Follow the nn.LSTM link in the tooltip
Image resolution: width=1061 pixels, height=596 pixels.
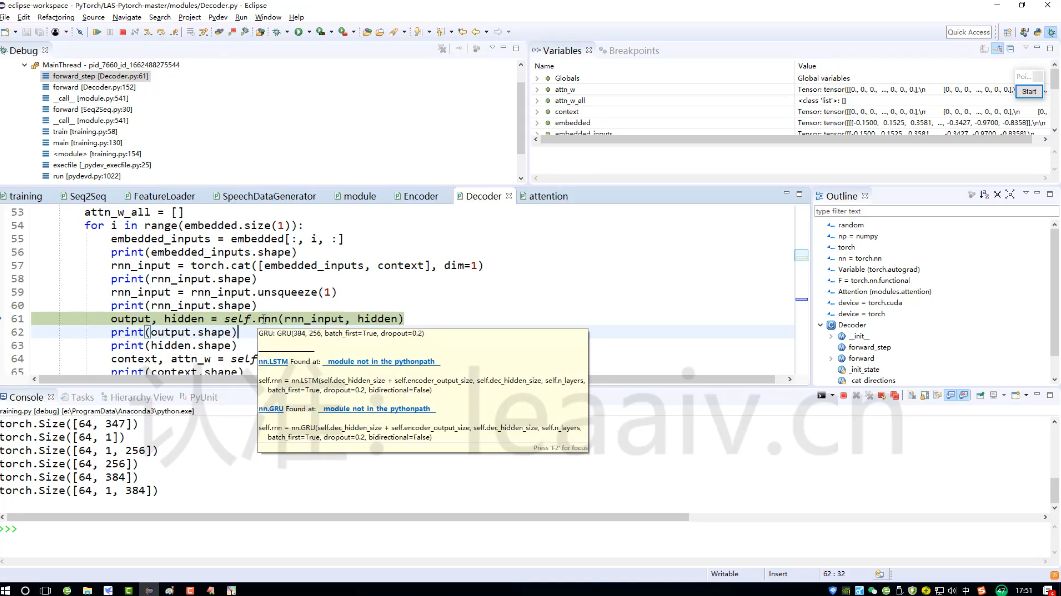point(273,361)
